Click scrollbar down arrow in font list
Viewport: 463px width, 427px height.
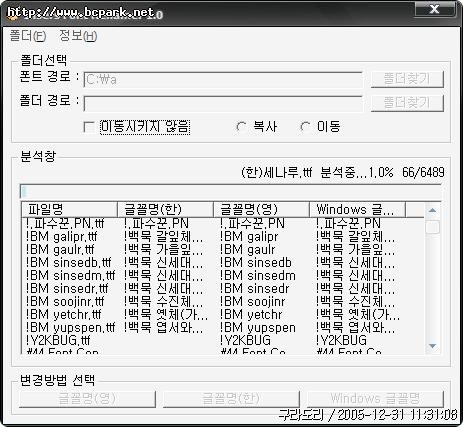[x=432, y=346]
